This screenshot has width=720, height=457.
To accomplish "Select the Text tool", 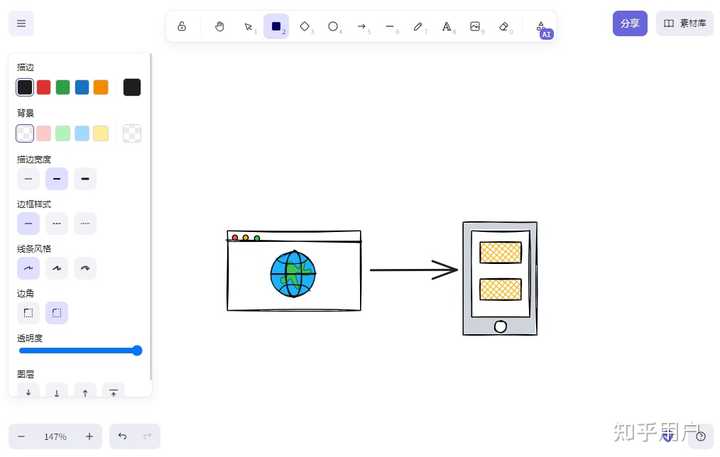I will [x=446, y=27].
